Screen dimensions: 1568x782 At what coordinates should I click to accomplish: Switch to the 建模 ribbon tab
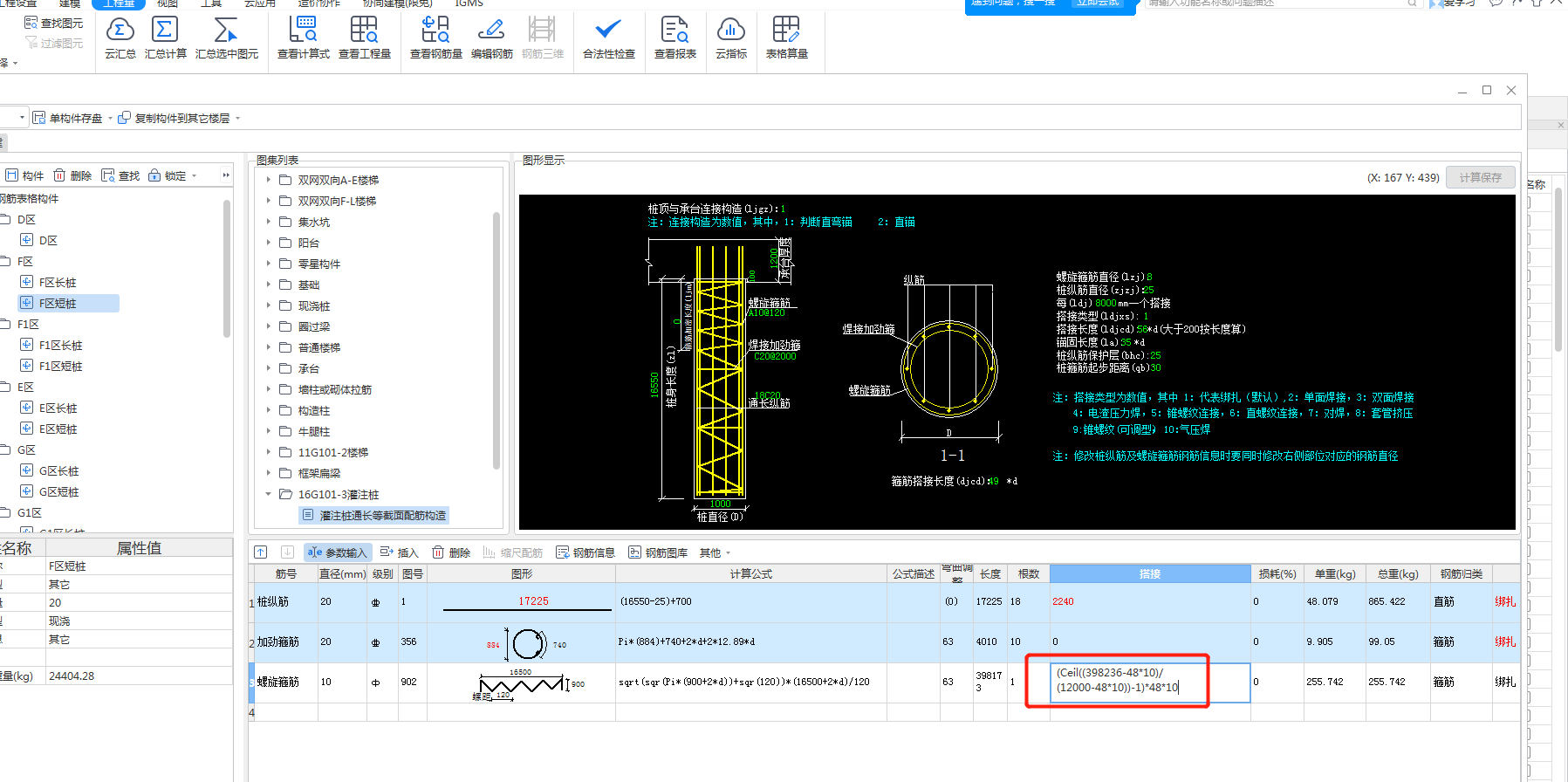point(70,3)
